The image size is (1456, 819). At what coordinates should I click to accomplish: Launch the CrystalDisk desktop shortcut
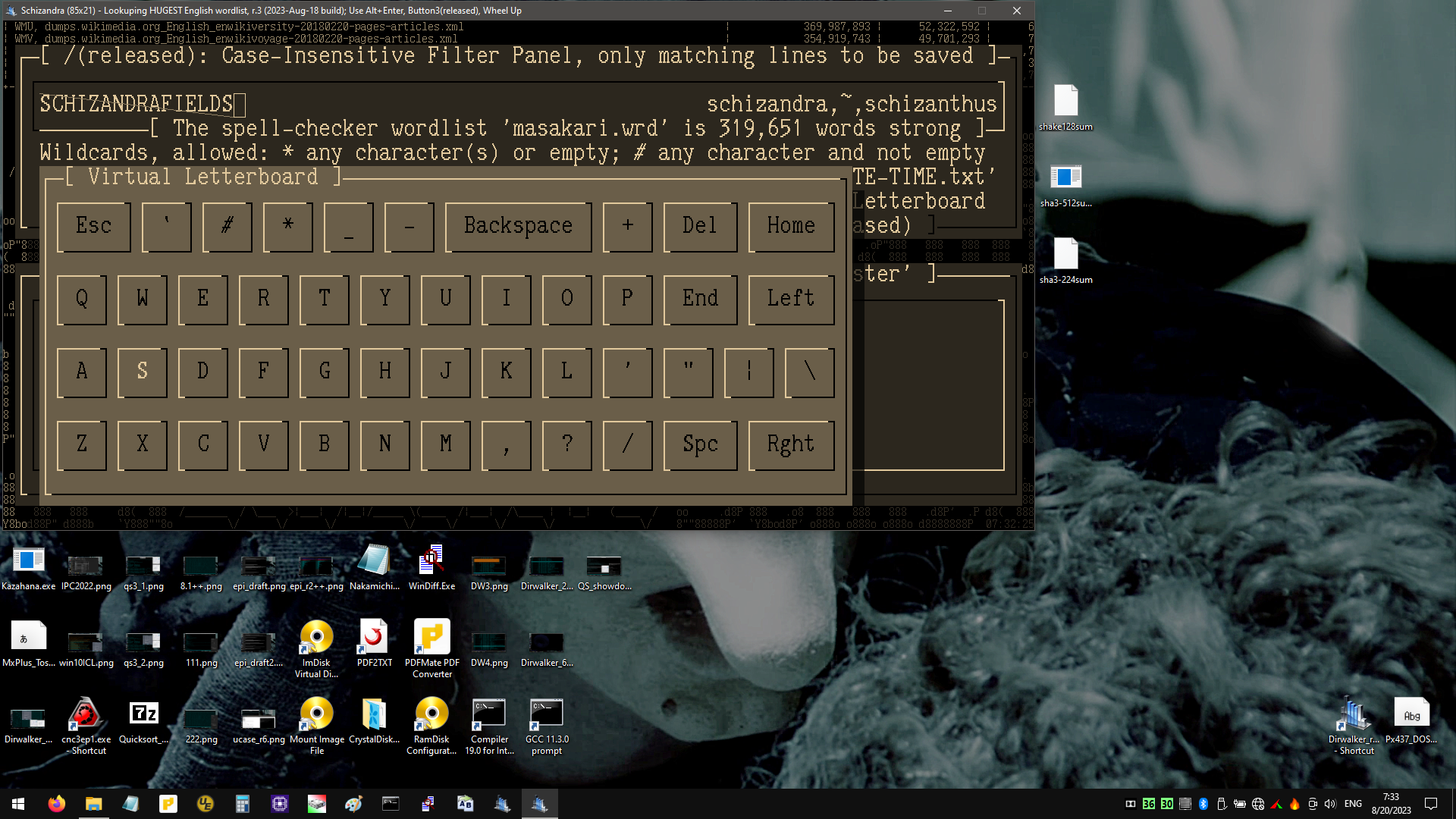tap(374, 721)
